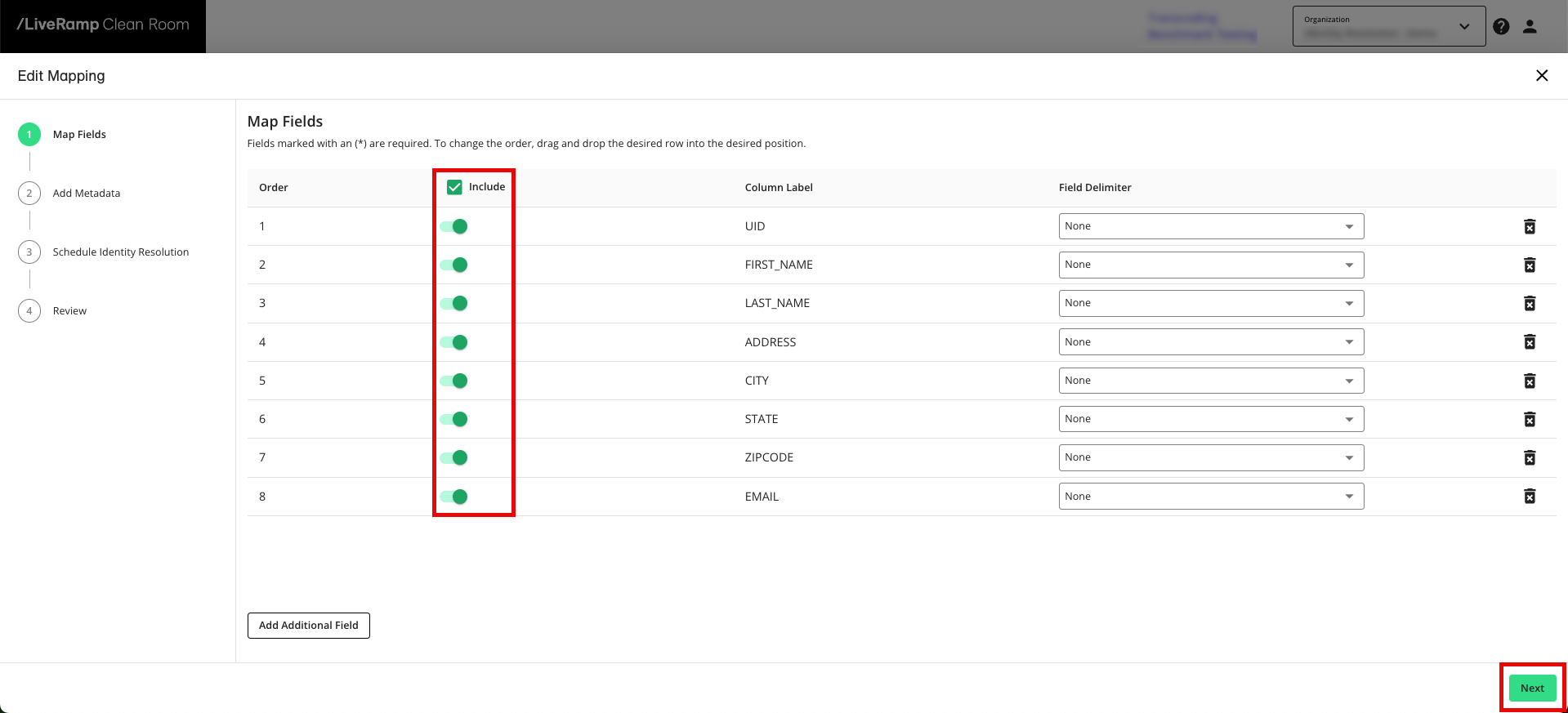Uncheck the Include all checkbox
This screenshot has width=1568, height=713.
[x=455, y=188]
